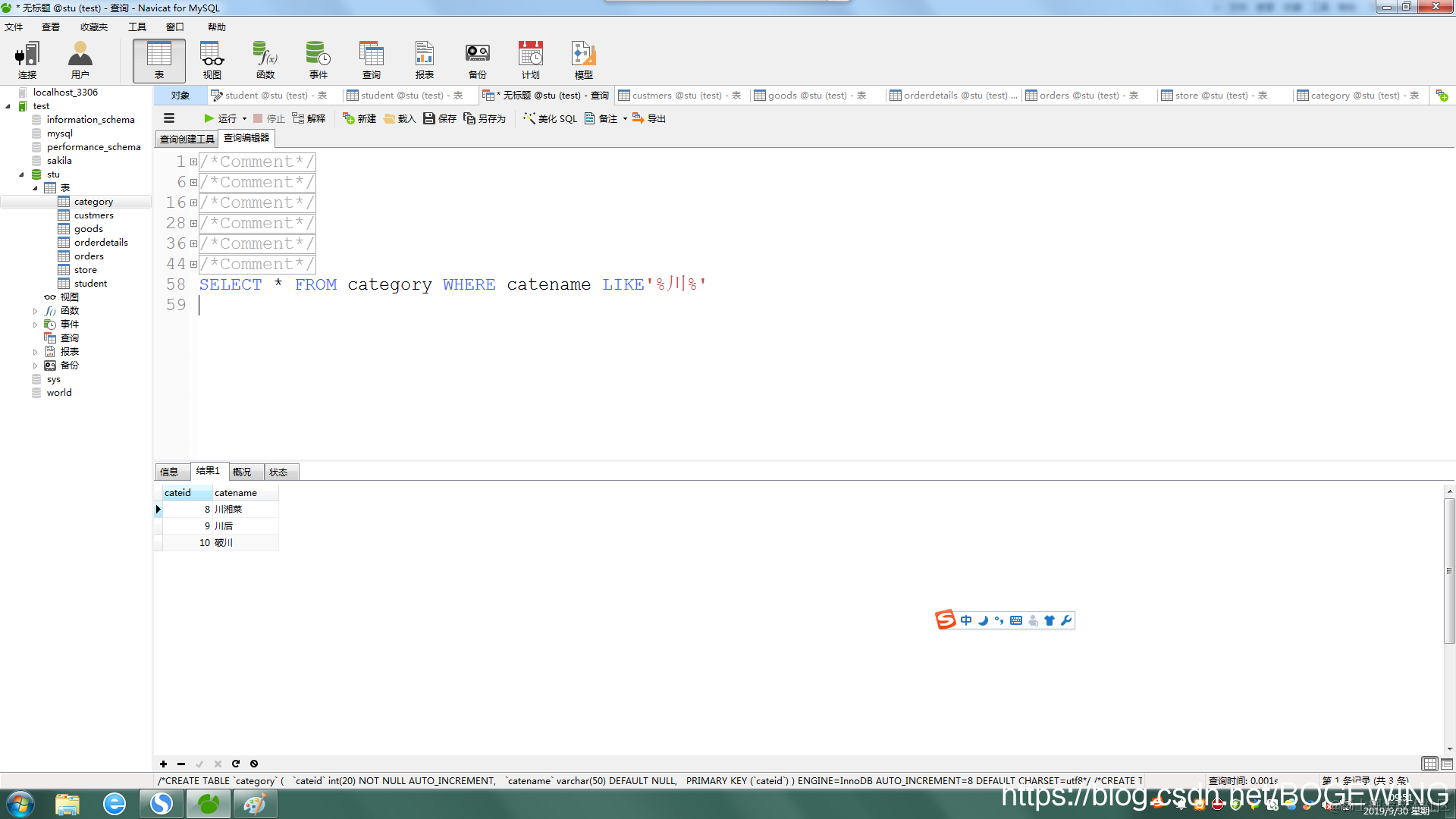
Task: Click the Backup (备份) toolbar icon
Action: 477,60
